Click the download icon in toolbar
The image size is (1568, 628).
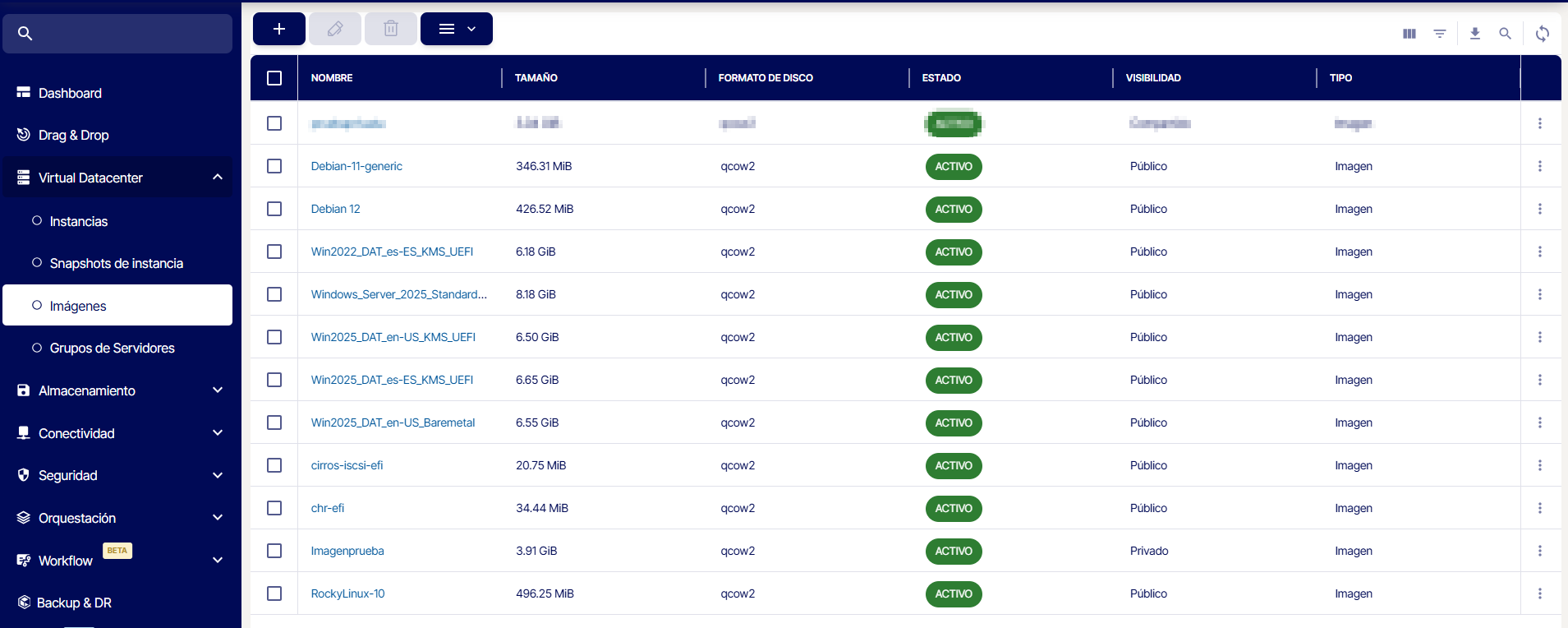pos(1474,34)
